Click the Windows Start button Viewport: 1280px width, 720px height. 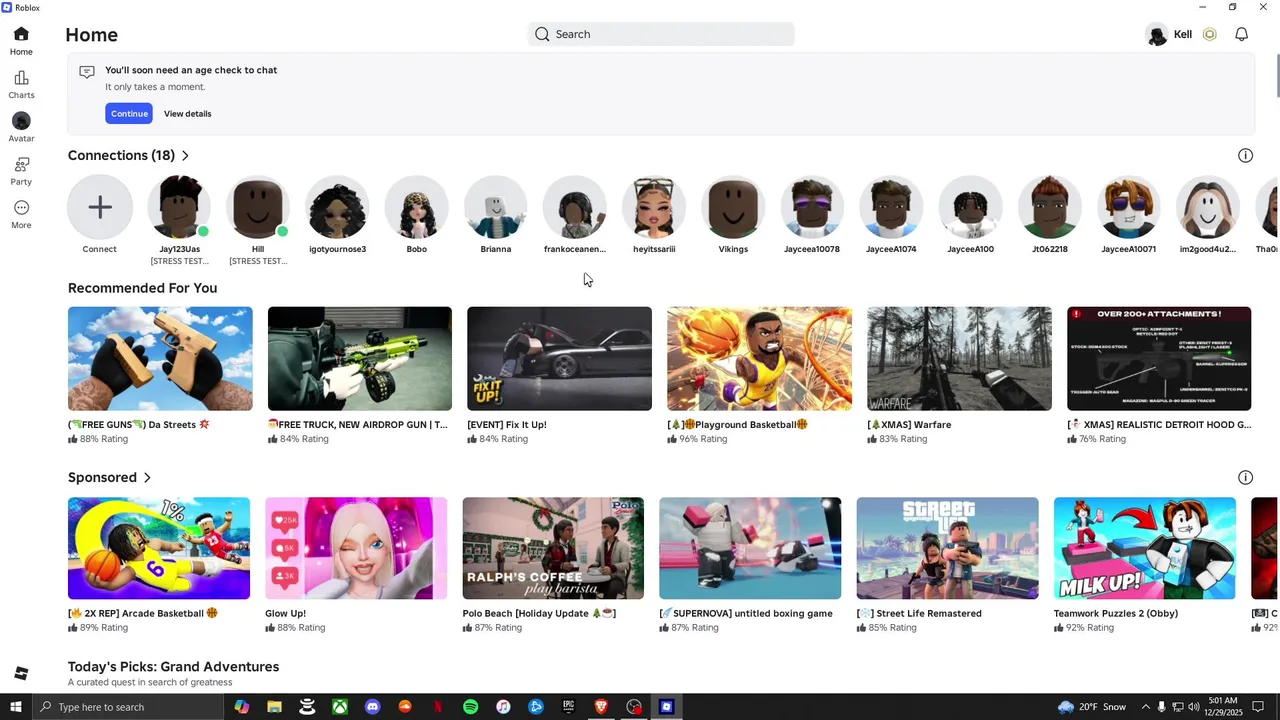[x=16, y=707]
